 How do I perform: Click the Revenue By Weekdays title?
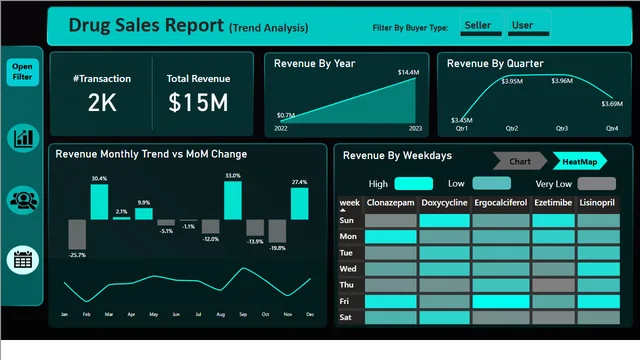397,156
